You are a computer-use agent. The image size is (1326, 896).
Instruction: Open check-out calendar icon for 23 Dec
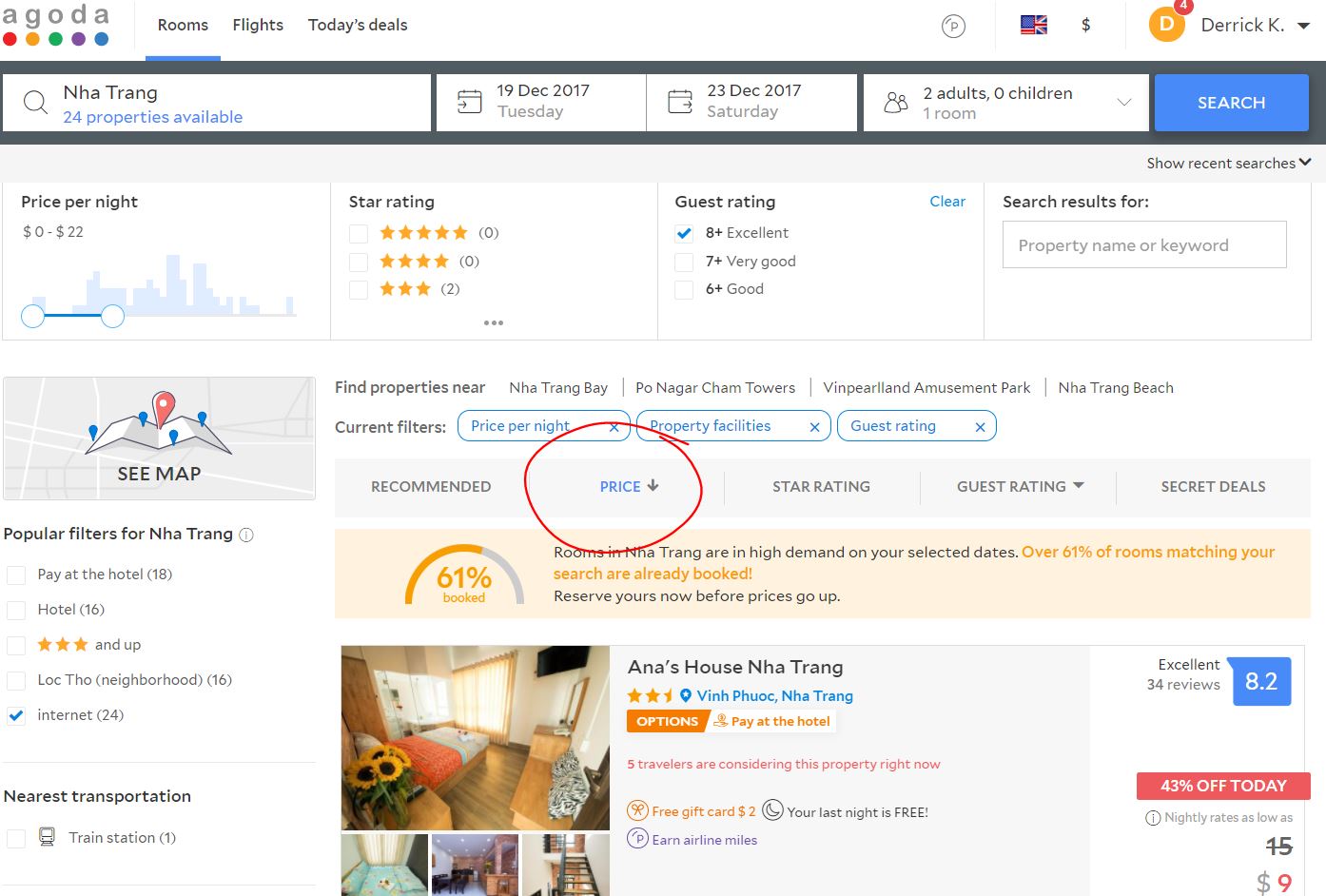[x=680, y=102]
